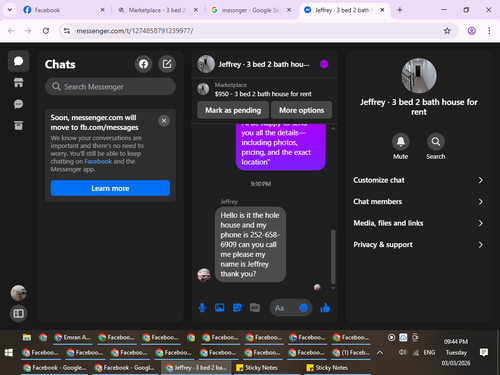This screenshot has width=500, height=375.
Task: Open profile avatar at sidebar bottom
Action: pyautogui.click(x=18, y=293)
